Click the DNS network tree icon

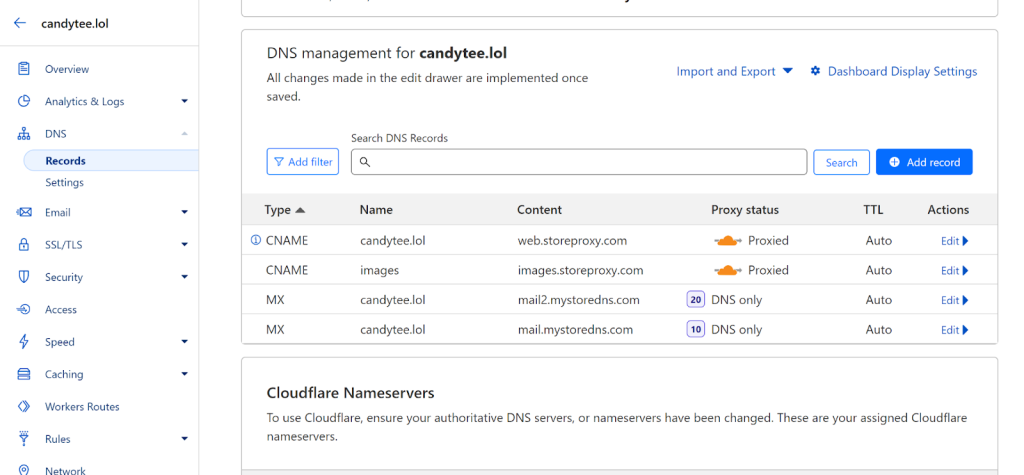coord(24,134)
